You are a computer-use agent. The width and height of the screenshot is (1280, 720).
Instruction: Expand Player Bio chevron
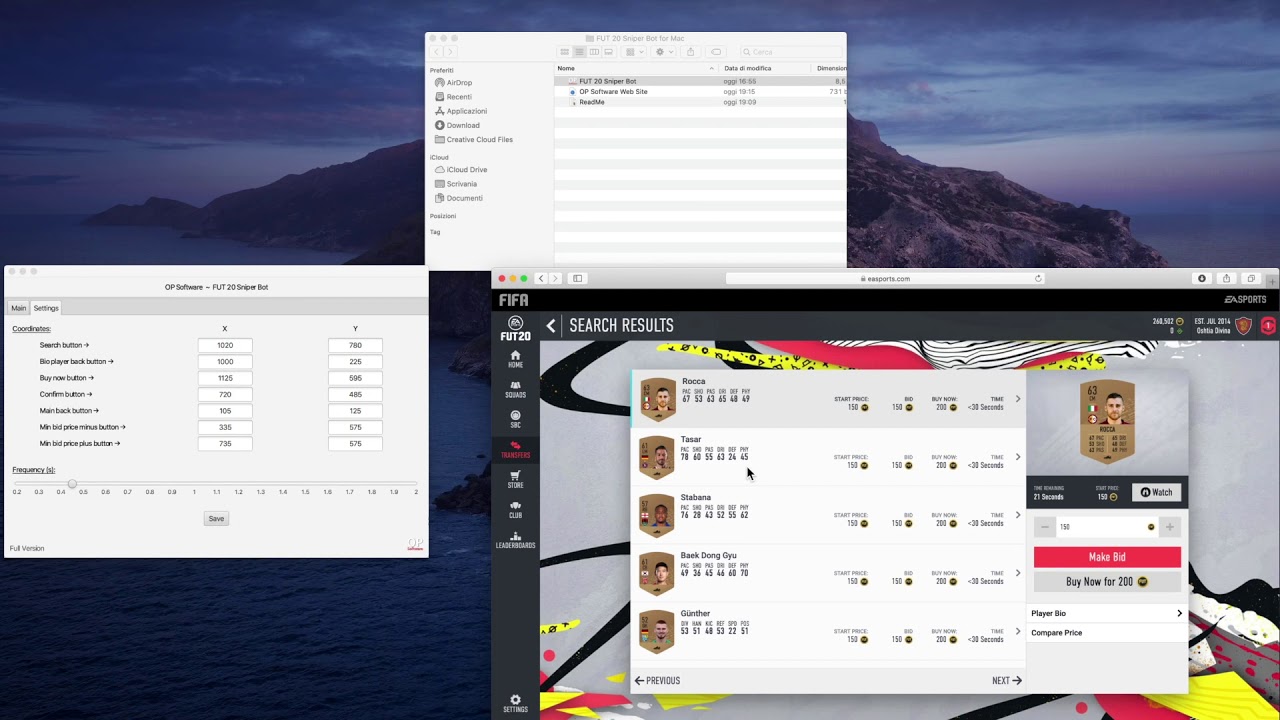click(x=1179, y=613)
